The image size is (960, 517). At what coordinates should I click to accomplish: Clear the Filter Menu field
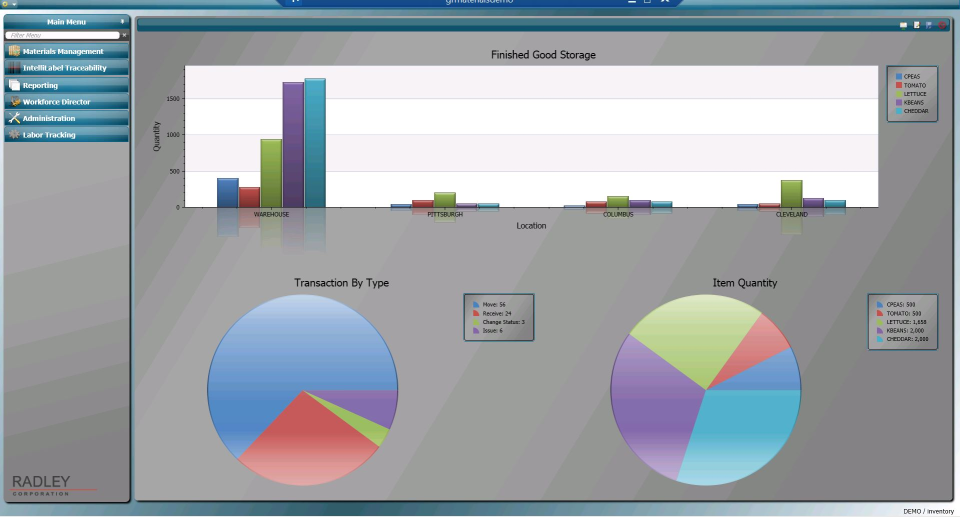point(124,36)
